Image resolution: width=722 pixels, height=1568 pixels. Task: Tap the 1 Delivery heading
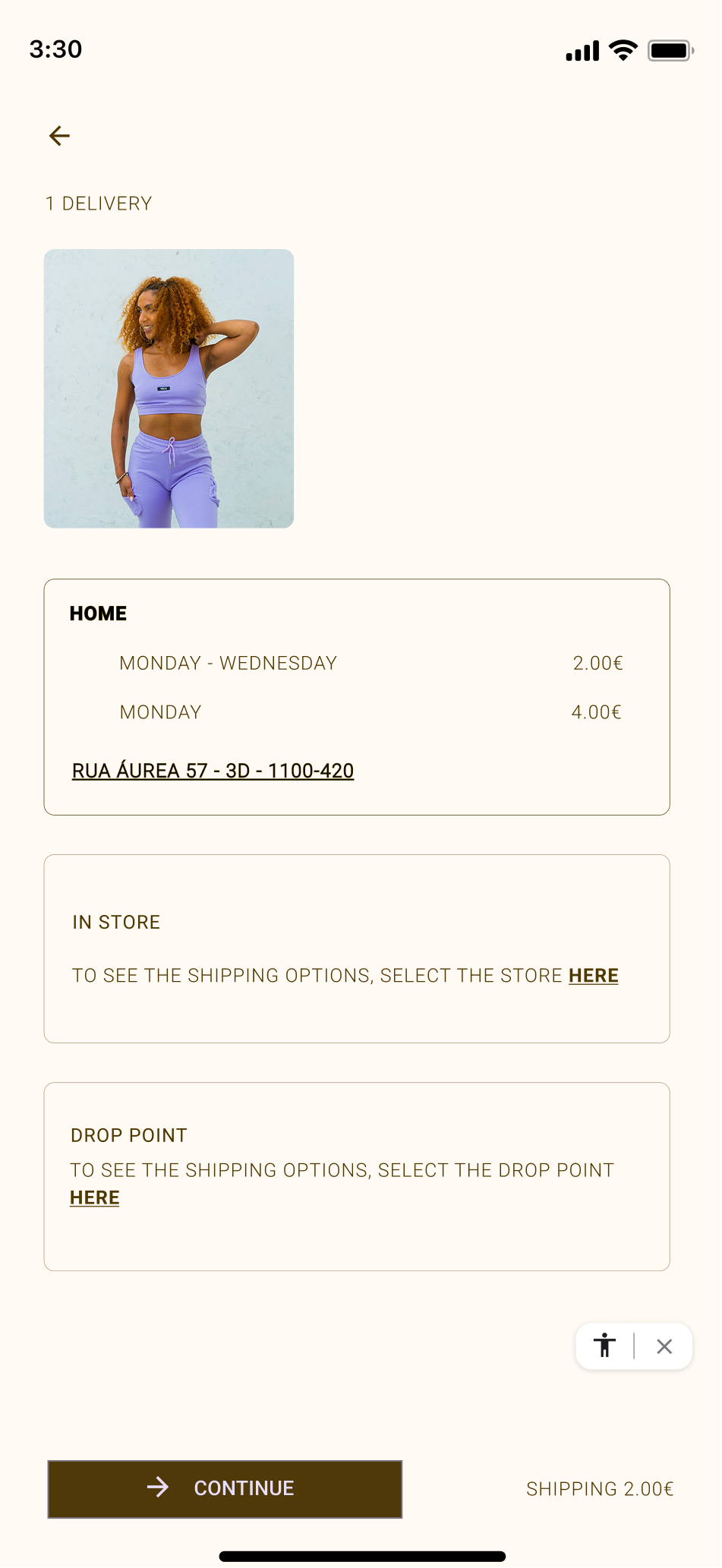point(99,203)
